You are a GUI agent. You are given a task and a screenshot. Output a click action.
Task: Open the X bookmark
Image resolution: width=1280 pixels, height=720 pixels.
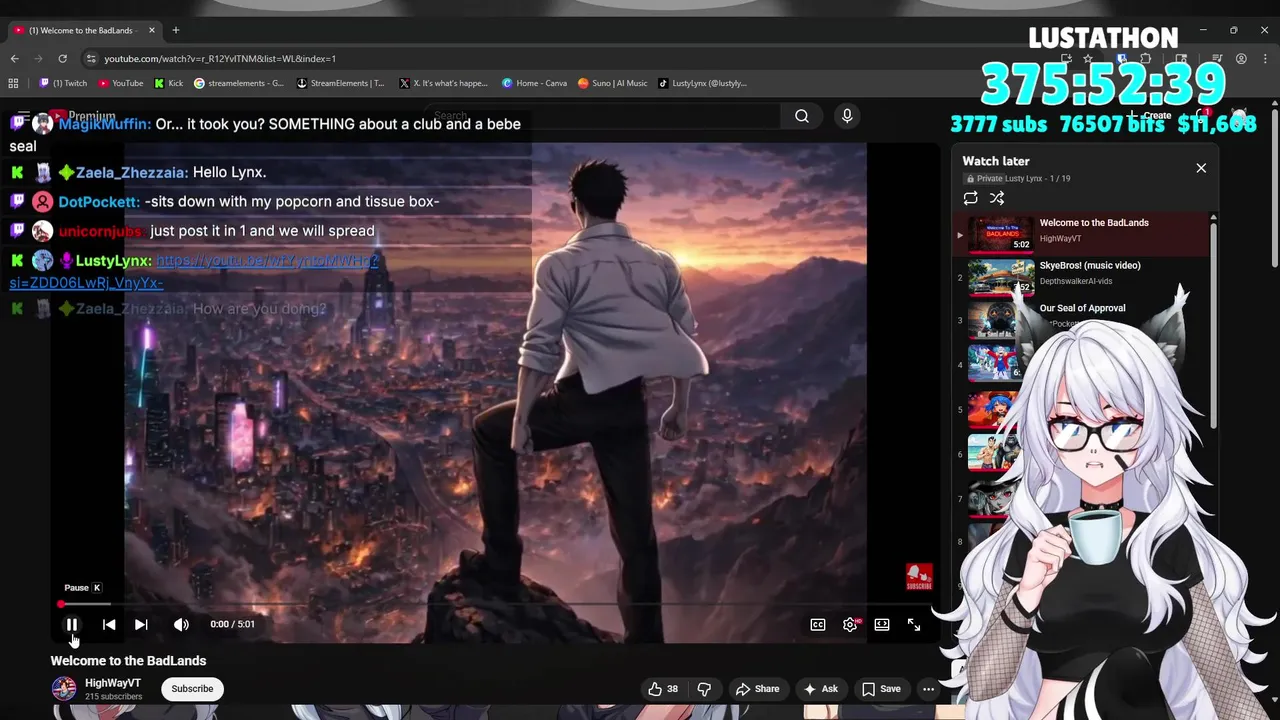click(x=443, y=83)
